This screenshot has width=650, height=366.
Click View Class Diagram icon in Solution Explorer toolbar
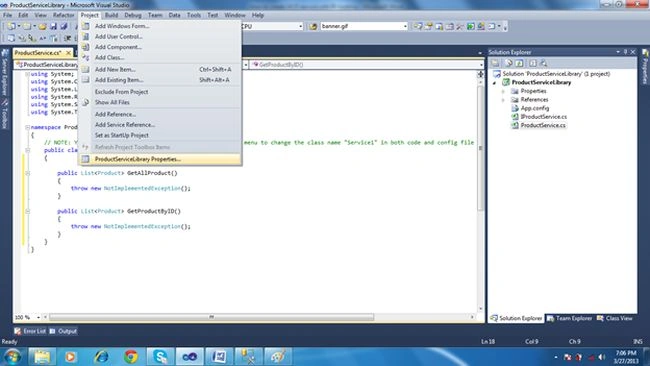pyautogui.click(x=543, y=63)
